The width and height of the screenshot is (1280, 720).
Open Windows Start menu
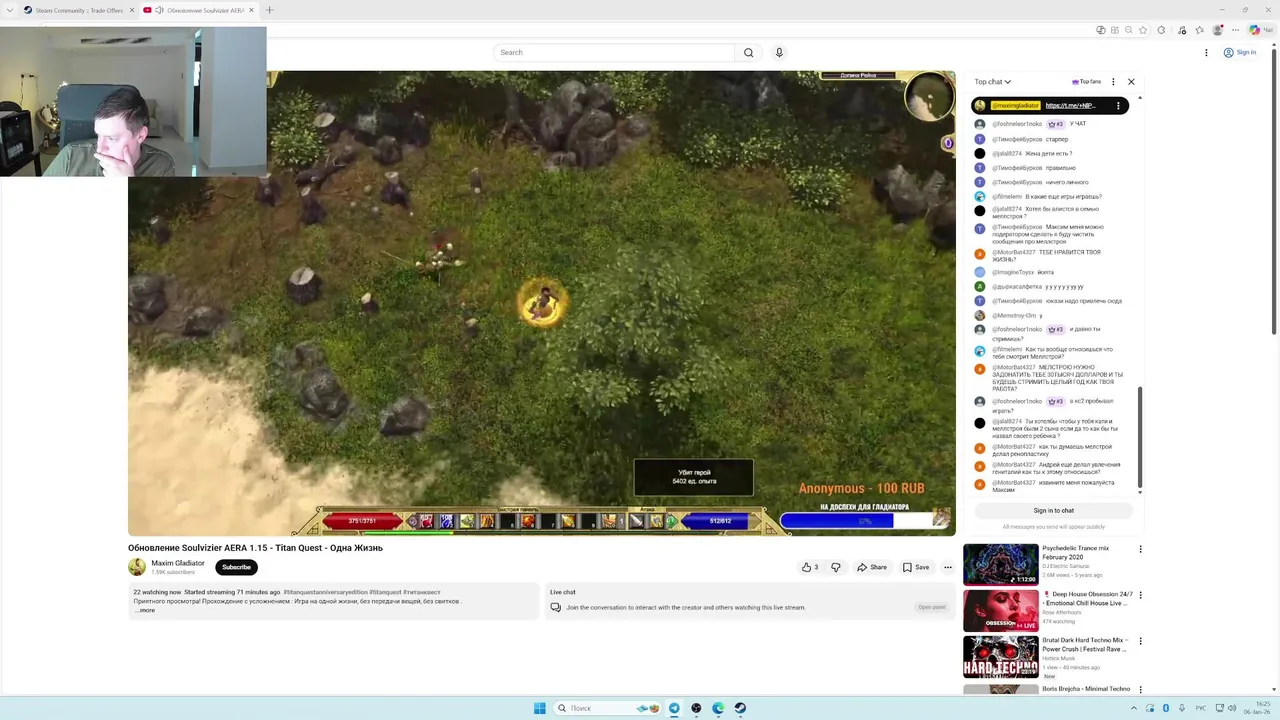[540, 708]
